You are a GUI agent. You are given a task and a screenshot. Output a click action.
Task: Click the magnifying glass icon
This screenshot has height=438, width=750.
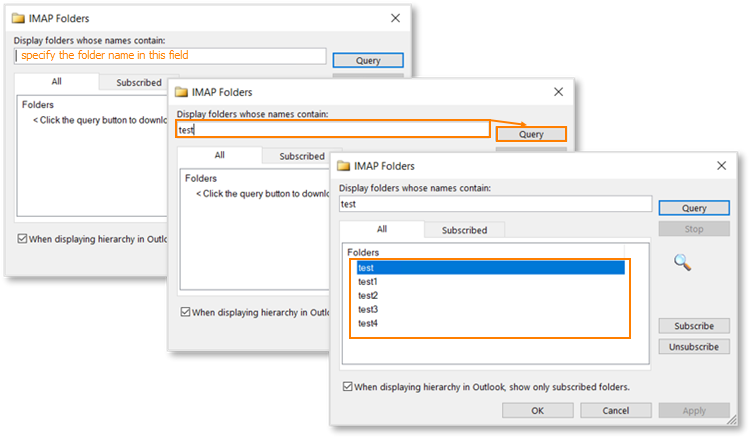click(683, 262)
